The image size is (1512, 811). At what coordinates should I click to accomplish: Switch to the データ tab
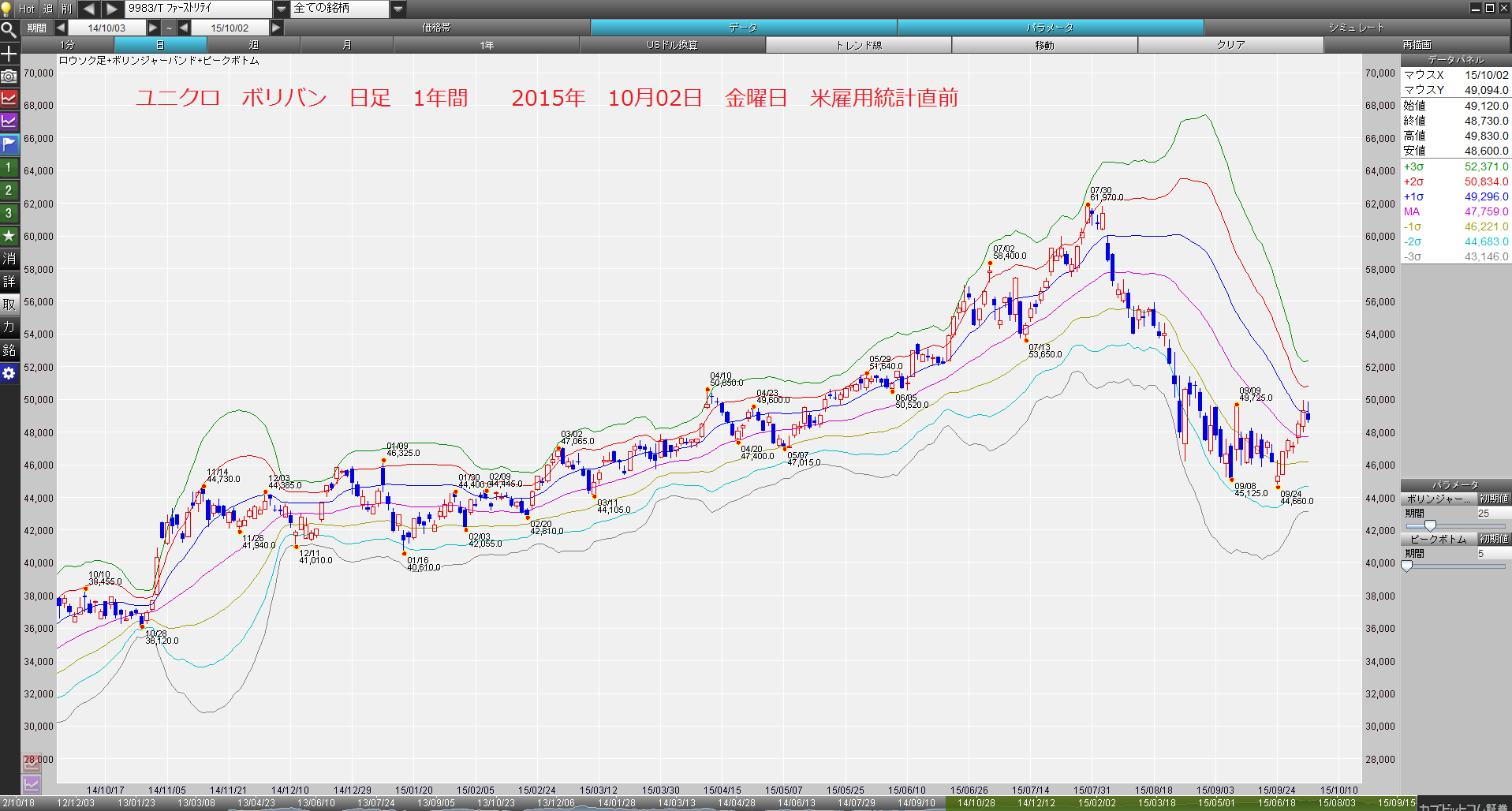pyautogui.click(x=743, y=28)
